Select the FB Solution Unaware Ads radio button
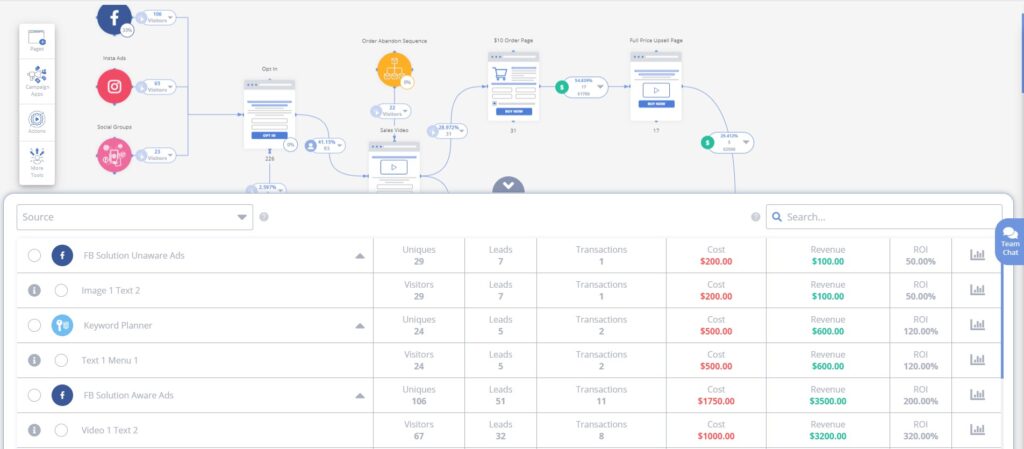 (x=34, y=255)
